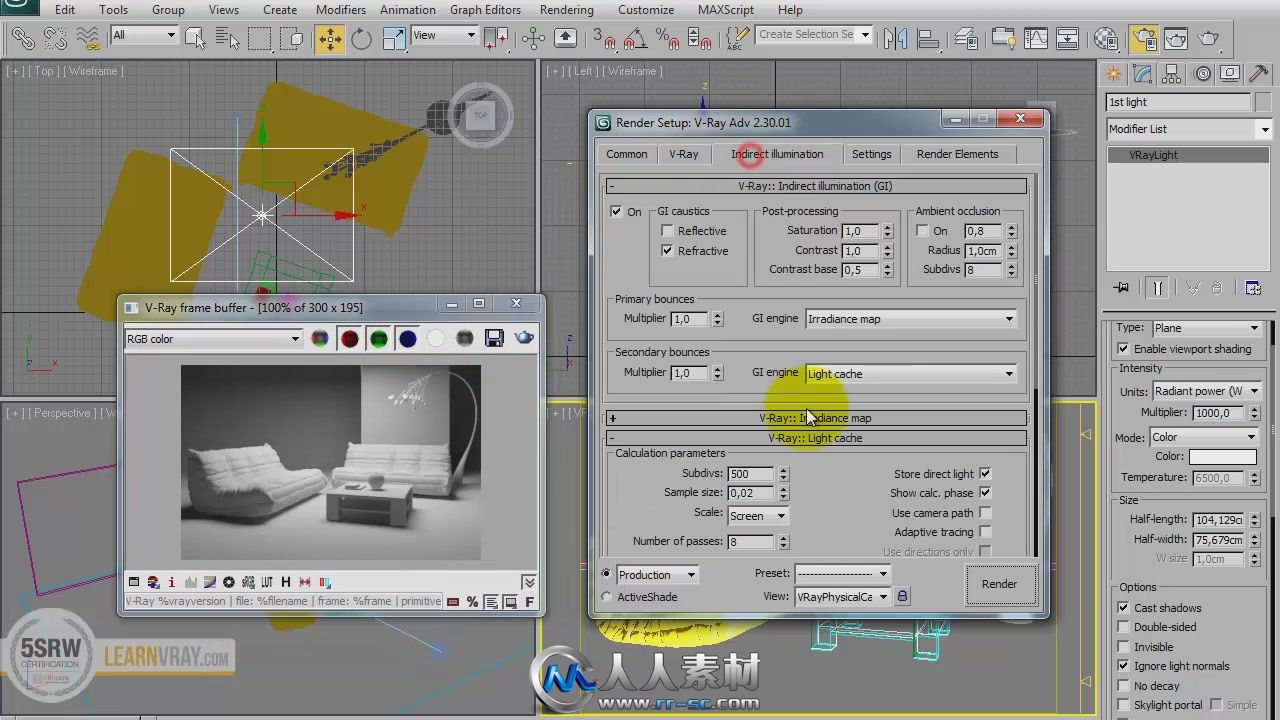Activate Select and Move tool
Screen dimensions: 1280x720
329,38
